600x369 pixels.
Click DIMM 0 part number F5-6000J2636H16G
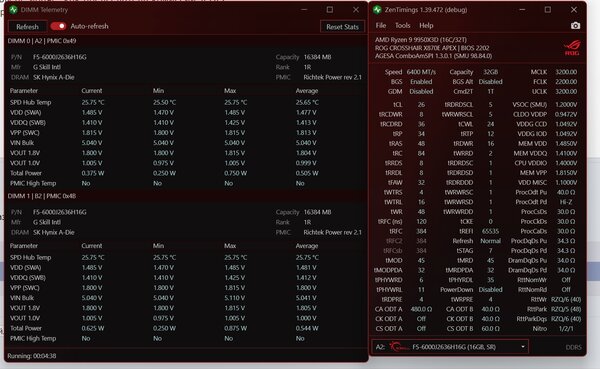[x=60, y=57]
